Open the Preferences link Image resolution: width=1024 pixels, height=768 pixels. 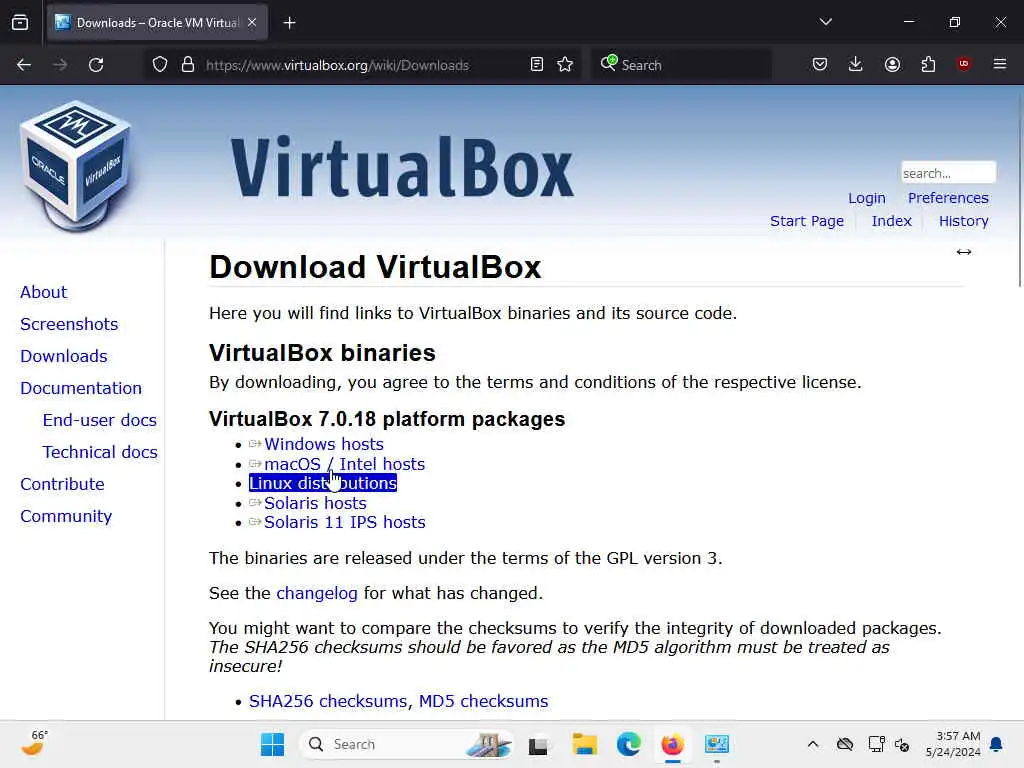[x=948, y=198]
